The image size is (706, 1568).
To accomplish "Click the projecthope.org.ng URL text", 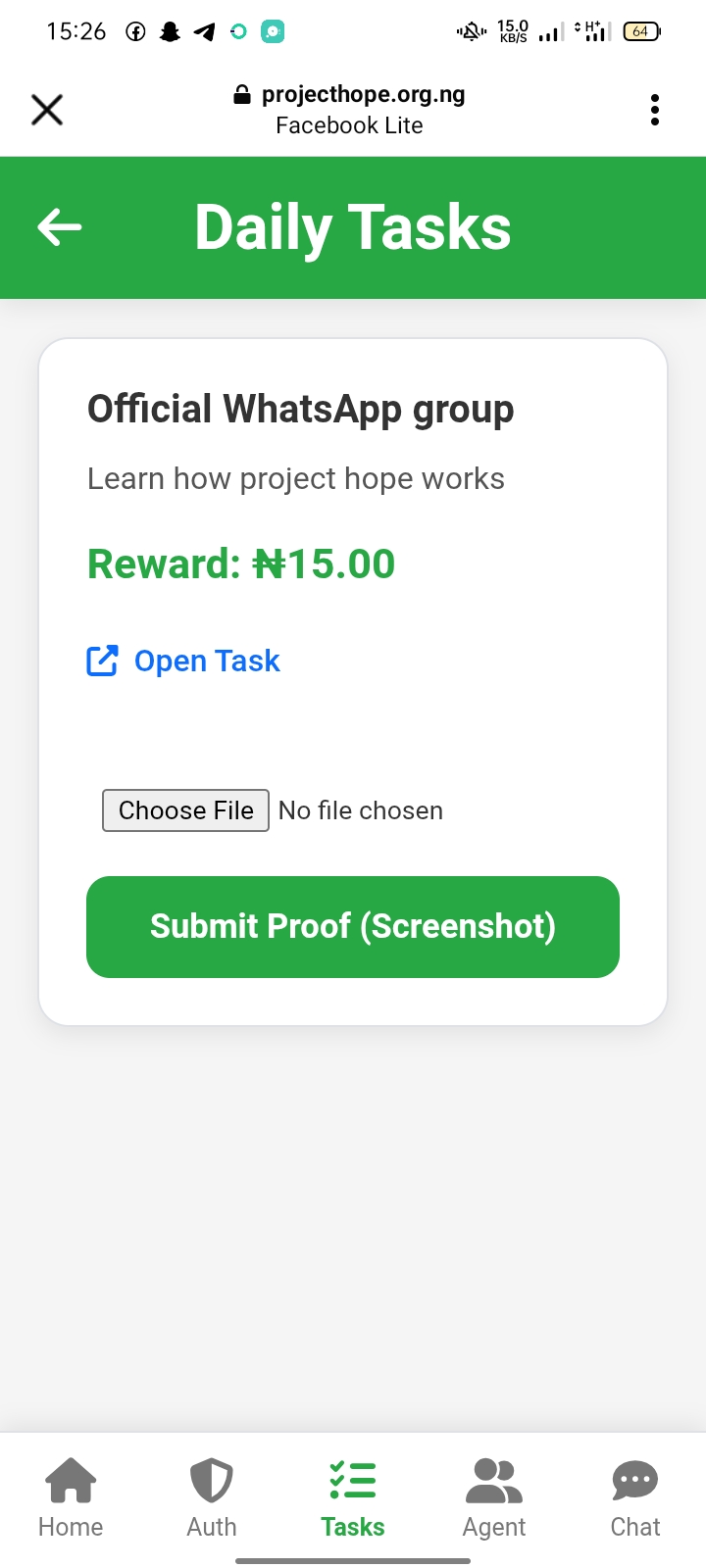I will (363, 94).
